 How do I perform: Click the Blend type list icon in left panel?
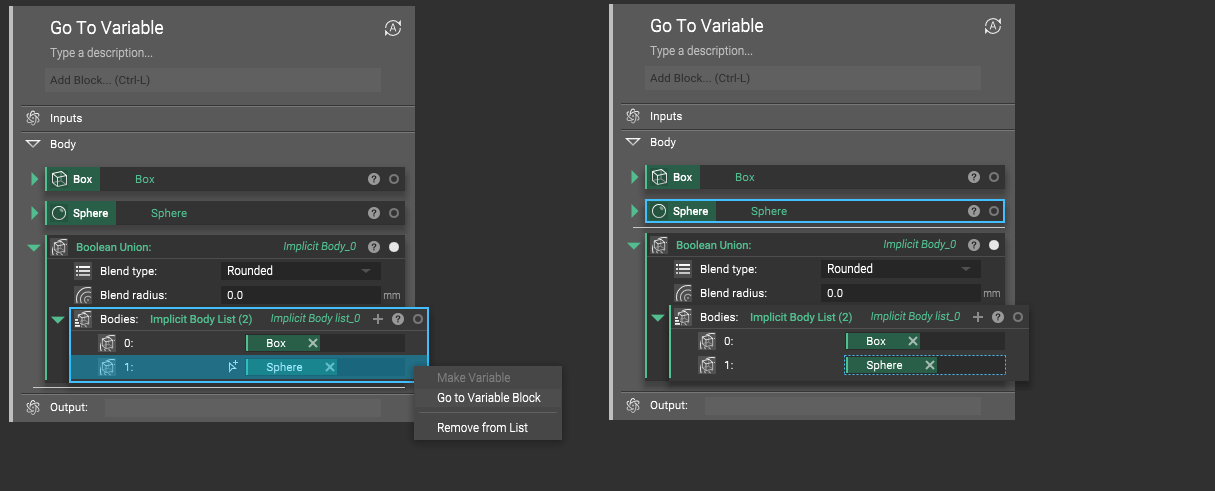(83, 271)
